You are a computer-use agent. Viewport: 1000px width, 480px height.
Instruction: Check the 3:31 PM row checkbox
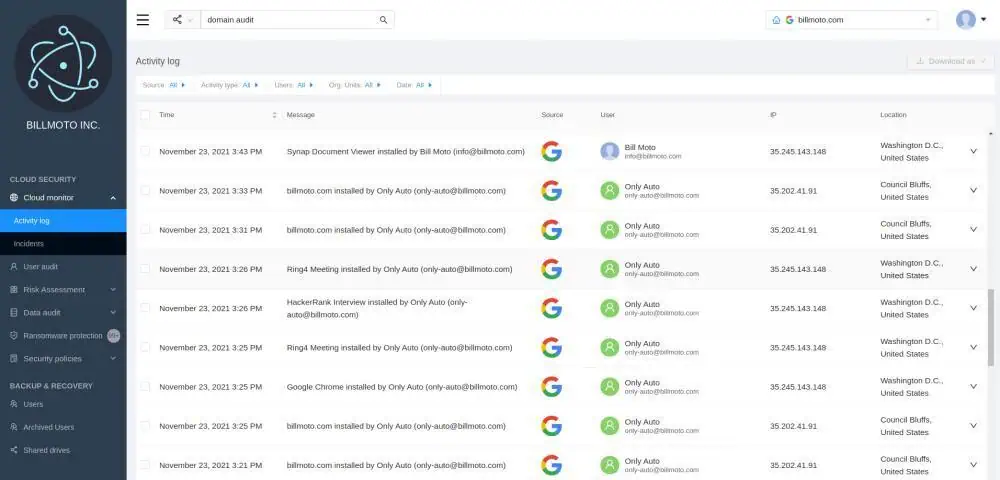(x=145, y=229)
